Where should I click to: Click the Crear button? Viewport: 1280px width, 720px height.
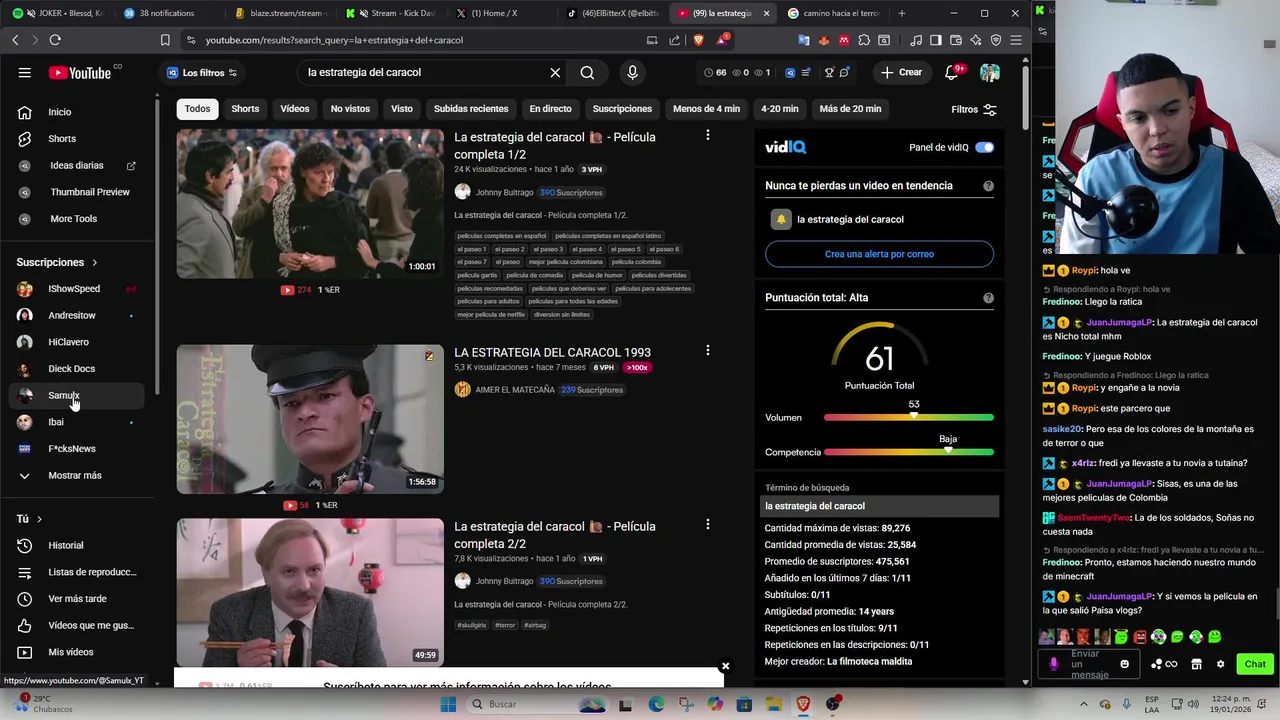coord(900,72)
